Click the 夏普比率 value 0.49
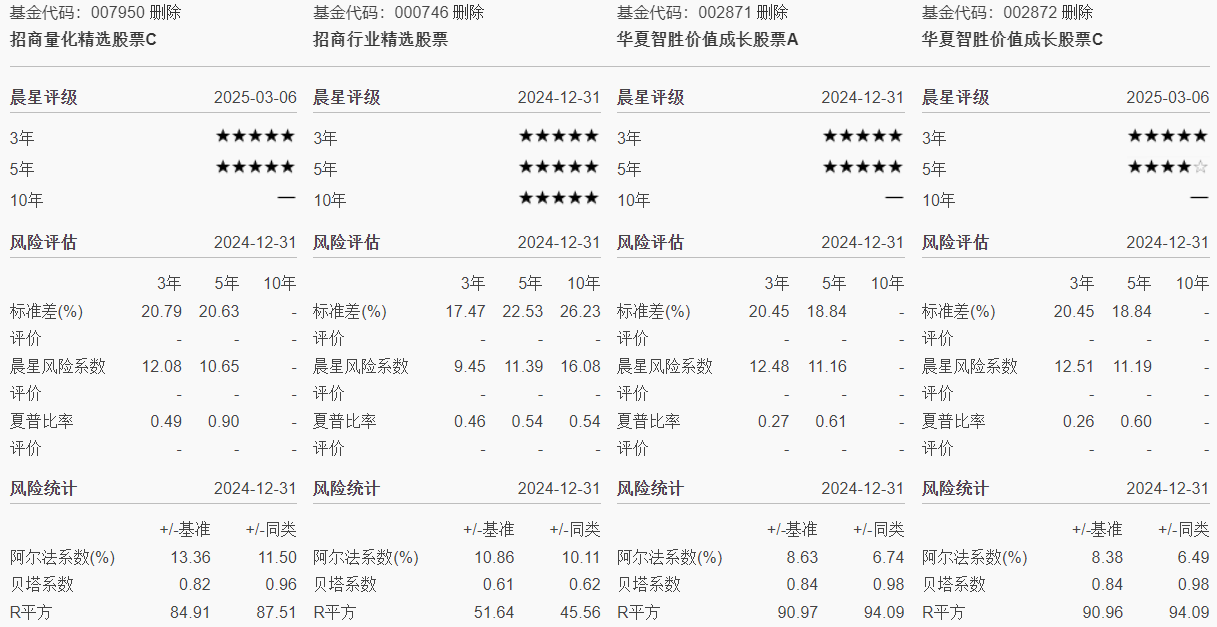 (166, 422)
